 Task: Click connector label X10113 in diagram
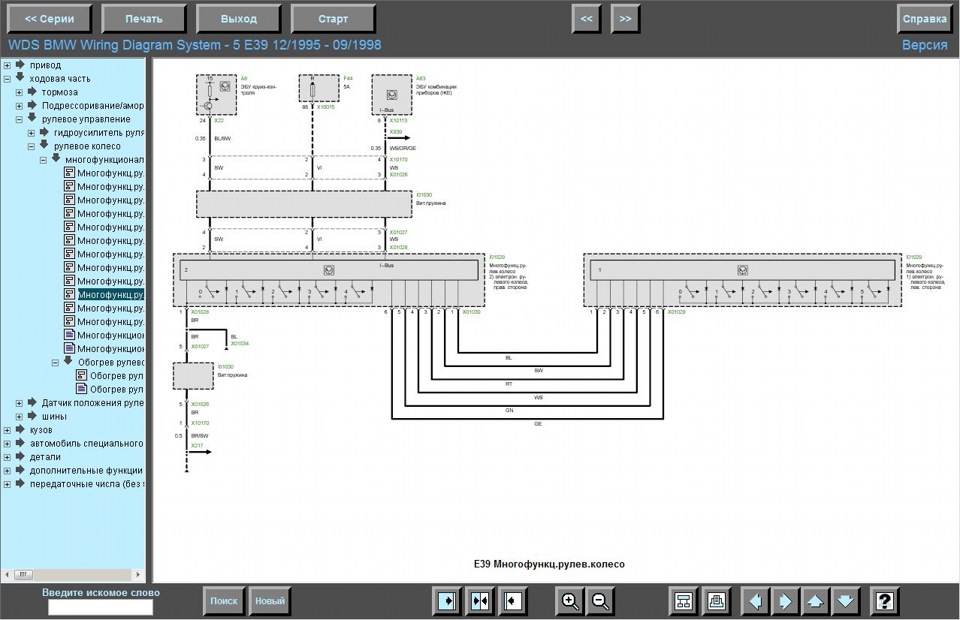pos(399,121)
